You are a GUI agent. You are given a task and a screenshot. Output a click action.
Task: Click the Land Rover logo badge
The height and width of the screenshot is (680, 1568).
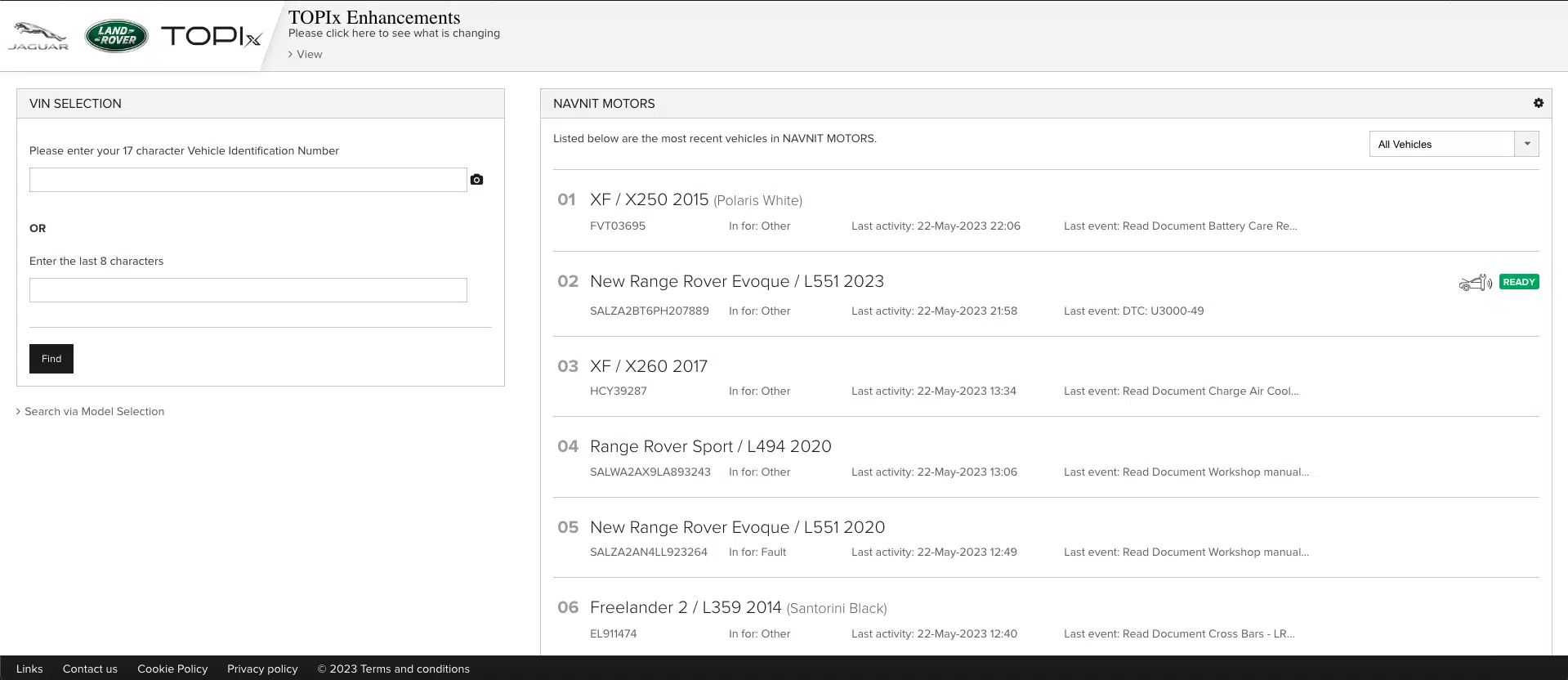click(116, 37)
